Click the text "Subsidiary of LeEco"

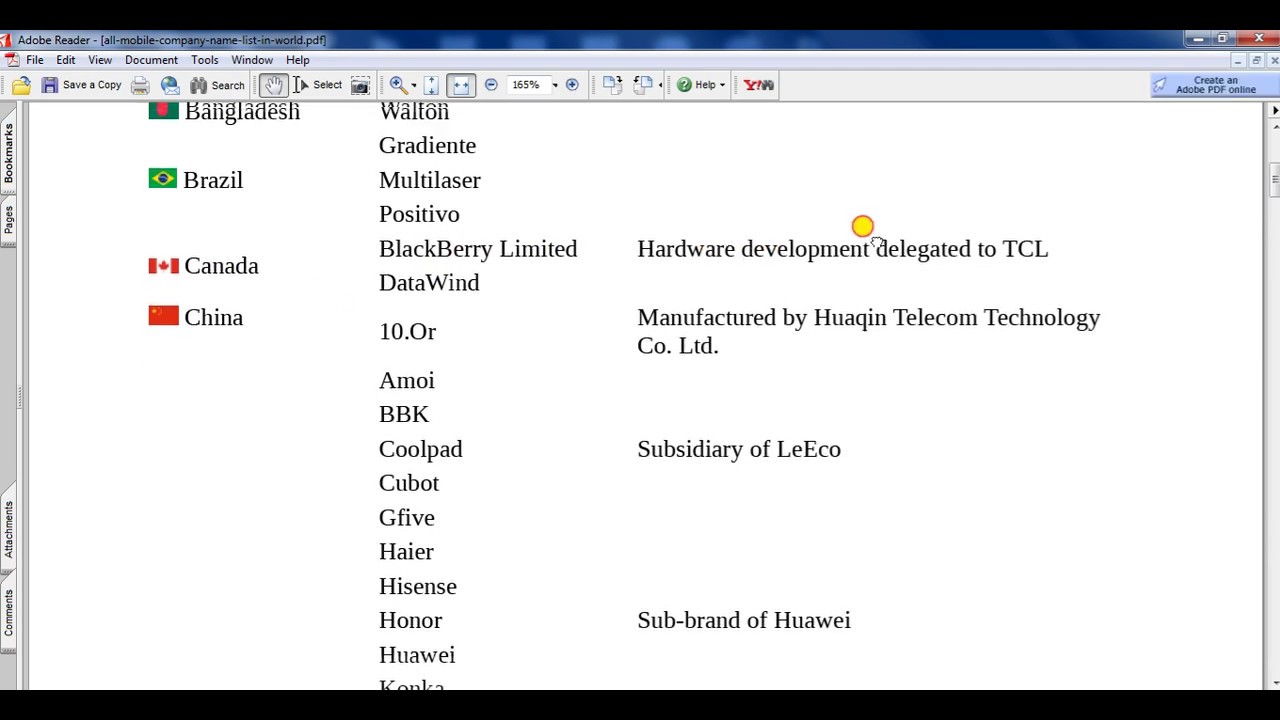pyautogui.click(x=739, y=449)
